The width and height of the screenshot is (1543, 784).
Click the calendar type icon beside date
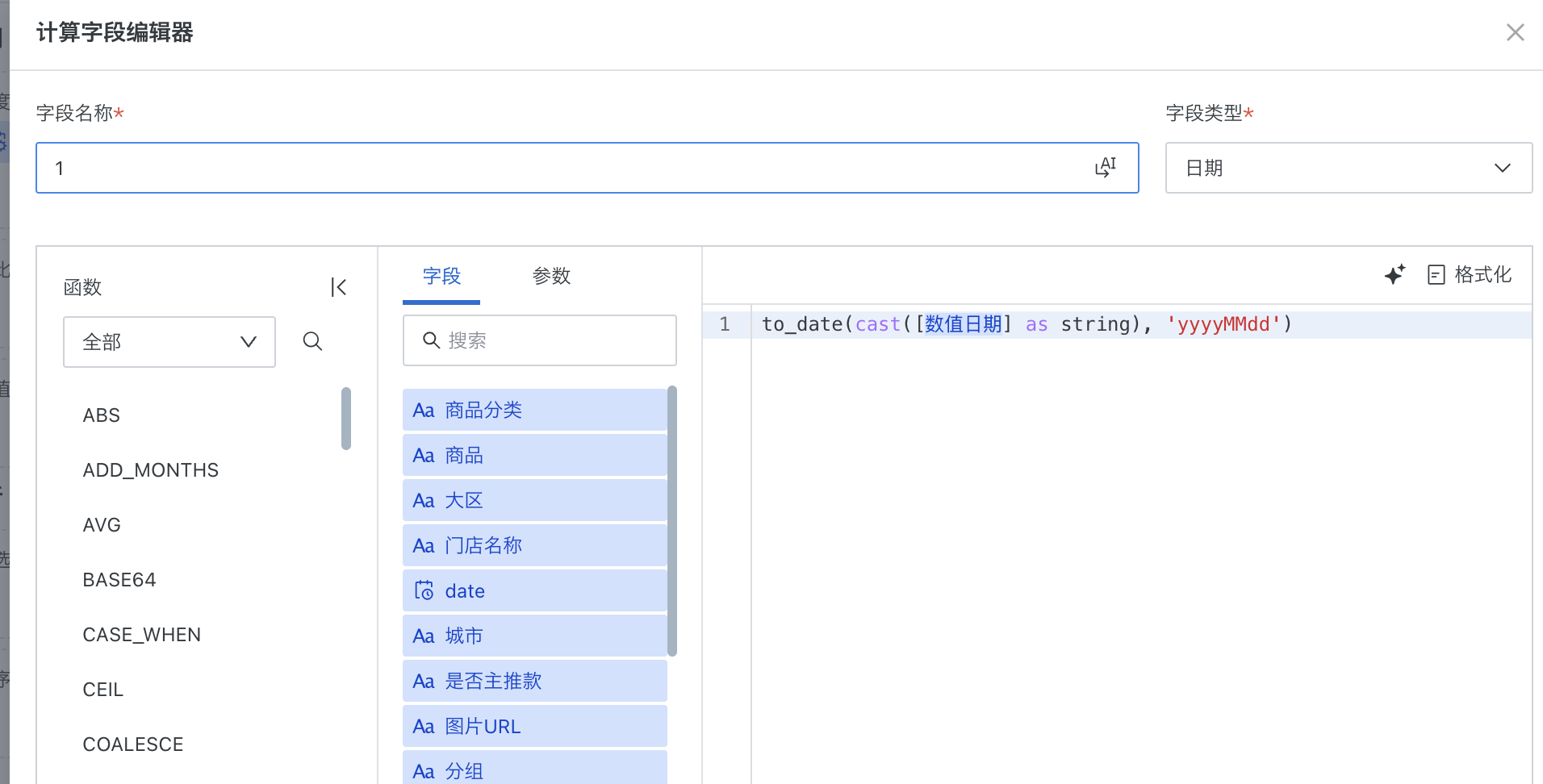coord(424,590)
